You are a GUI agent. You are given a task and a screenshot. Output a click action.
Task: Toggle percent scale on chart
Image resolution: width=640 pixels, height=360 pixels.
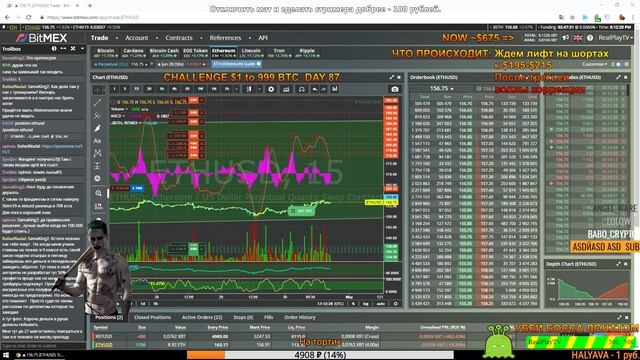353,304
